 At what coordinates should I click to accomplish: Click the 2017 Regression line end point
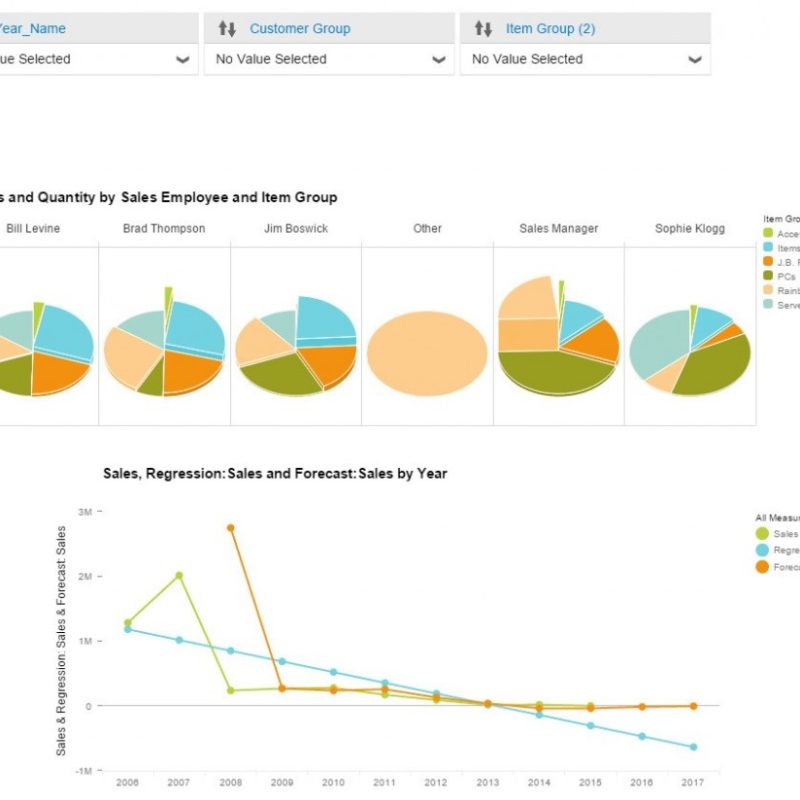[x=693, y=747]
